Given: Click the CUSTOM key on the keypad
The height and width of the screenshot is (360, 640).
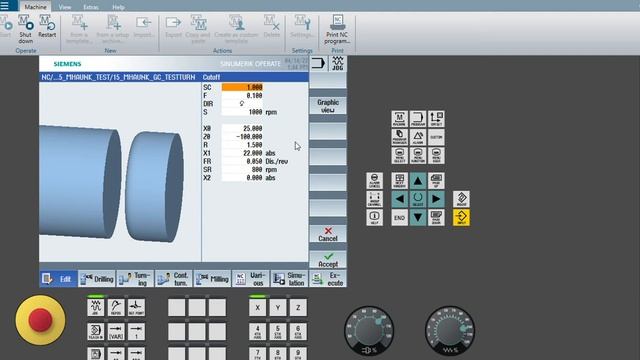Looking at the screenshot, I should 436,137.
